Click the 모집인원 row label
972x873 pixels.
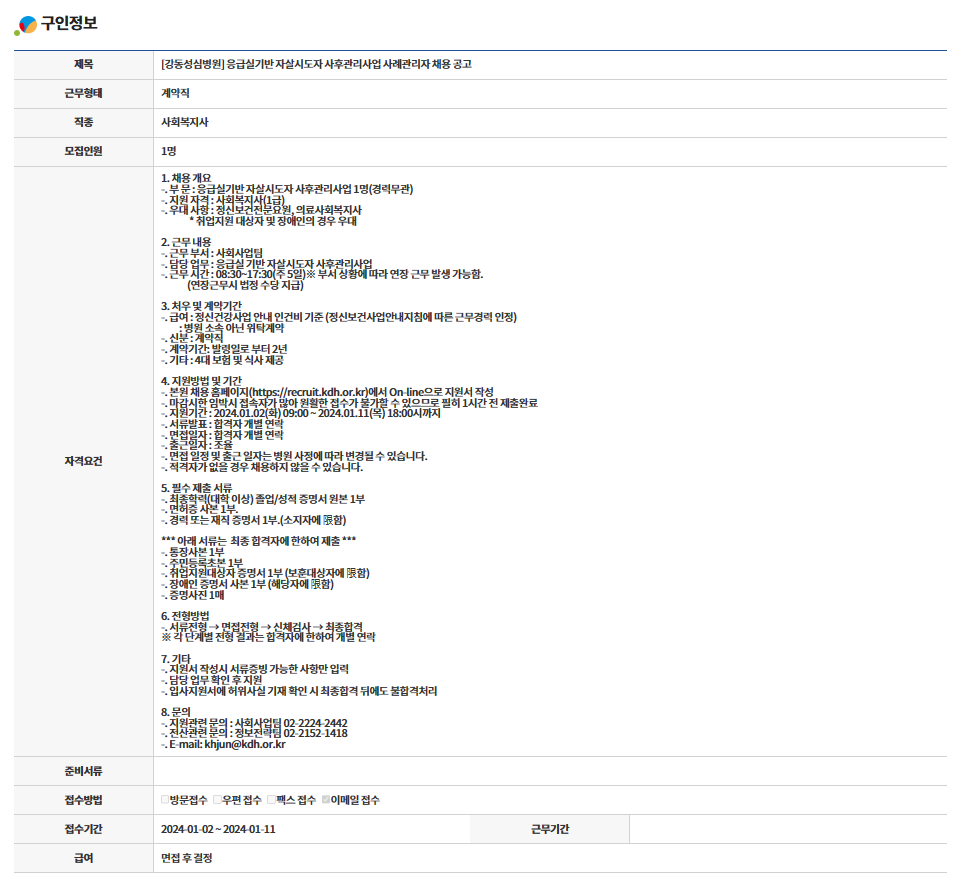click(83, 151)
